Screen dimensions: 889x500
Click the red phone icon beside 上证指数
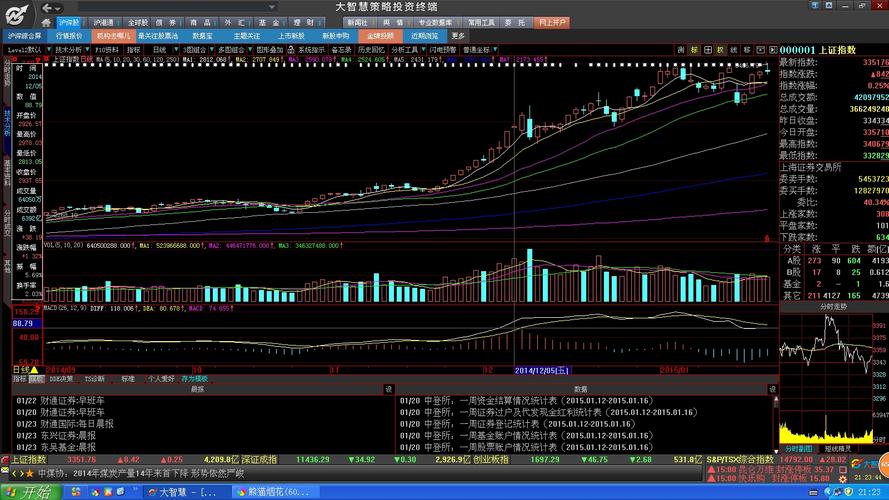coord(5,460)
